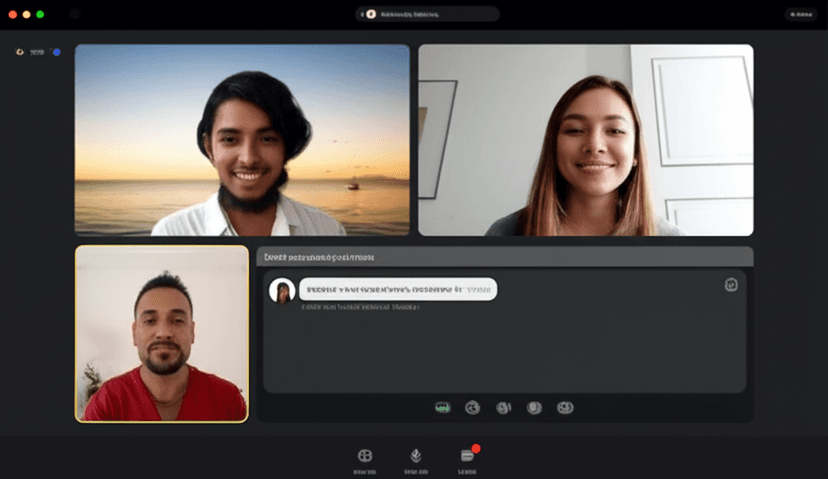Select the highlighted video of man in red

(162, 333)
